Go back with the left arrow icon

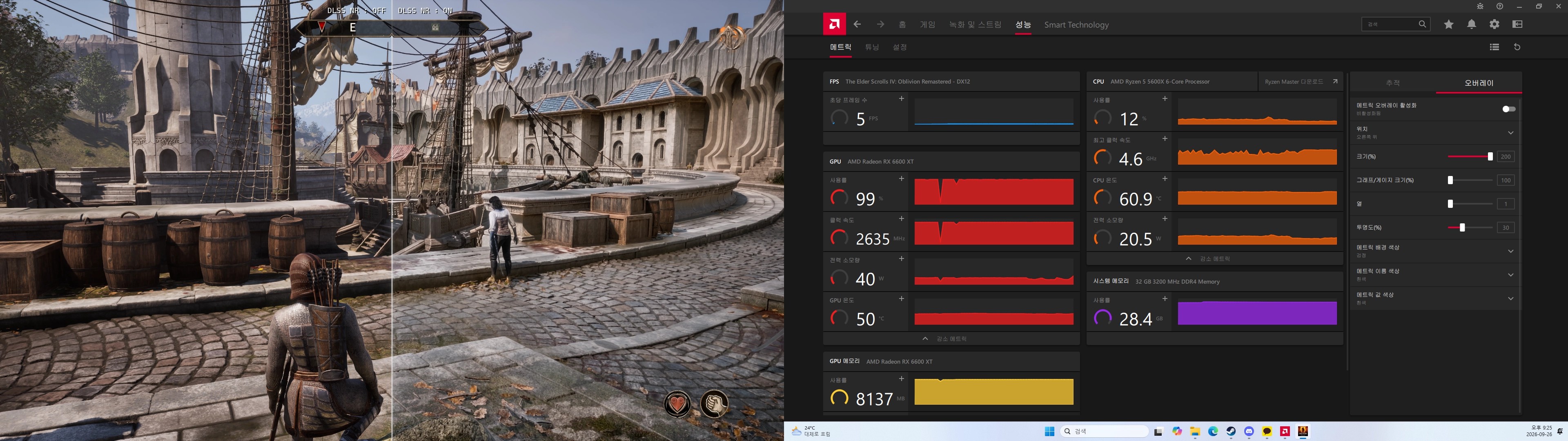click(x=857, y=24)
